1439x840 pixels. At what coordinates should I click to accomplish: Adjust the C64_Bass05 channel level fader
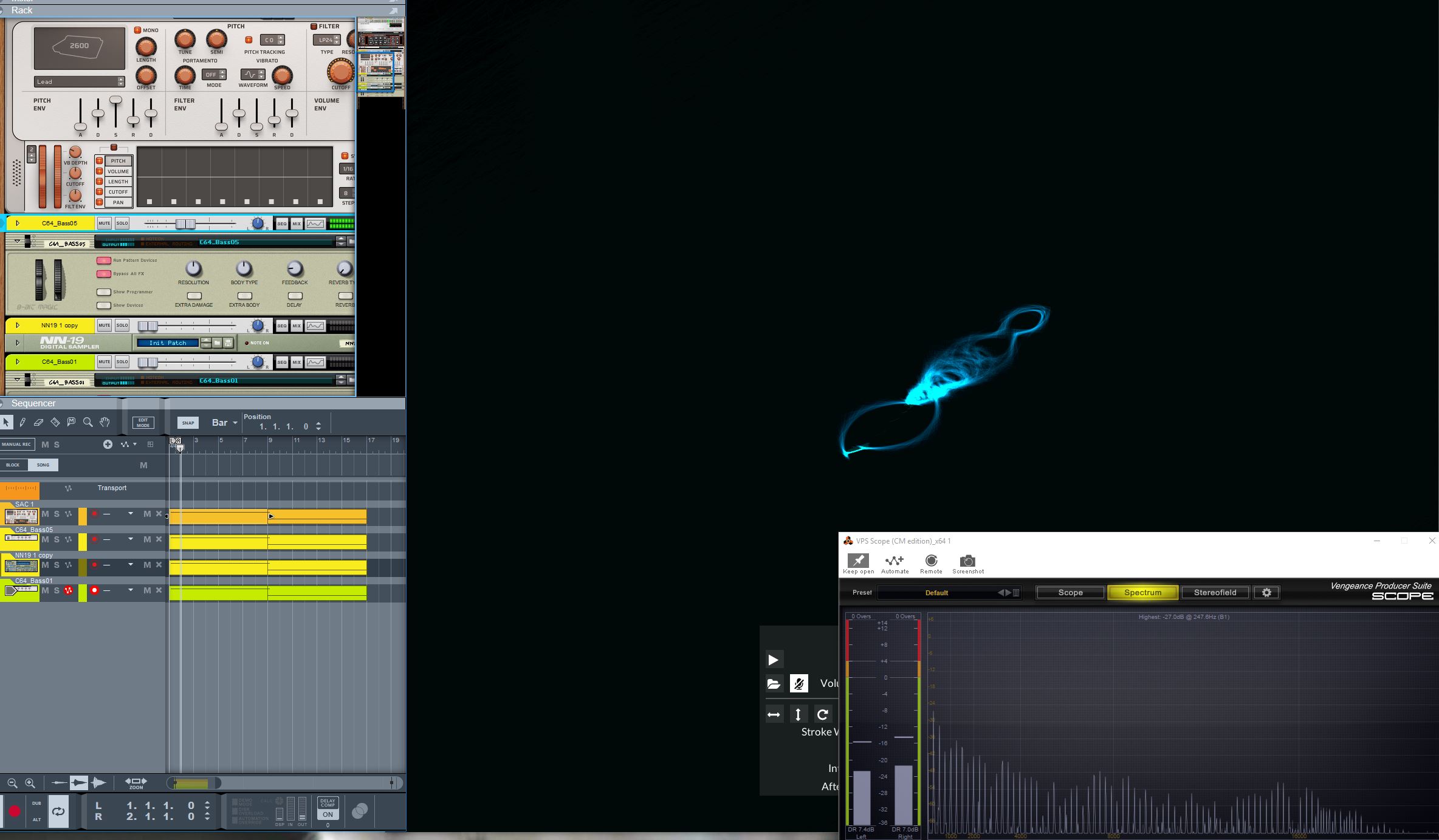click(185, 224)
